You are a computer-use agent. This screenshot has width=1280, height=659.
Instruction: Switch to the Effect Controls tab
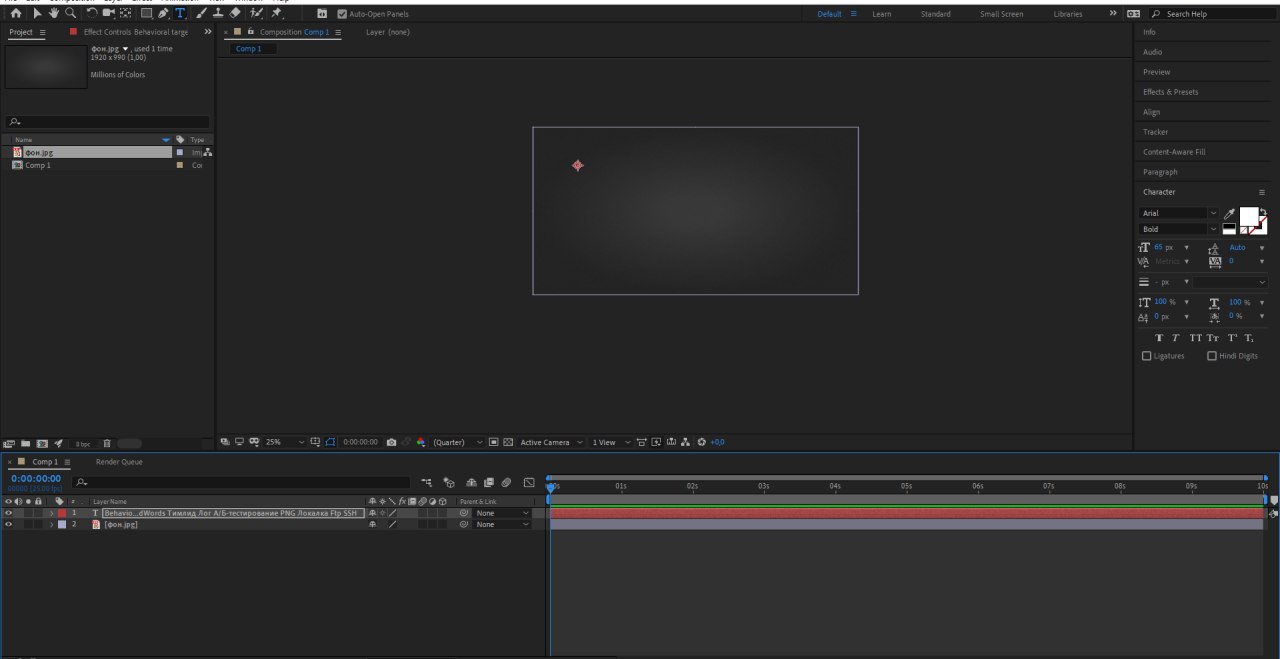pyautogui.click(x=135, y=32)
